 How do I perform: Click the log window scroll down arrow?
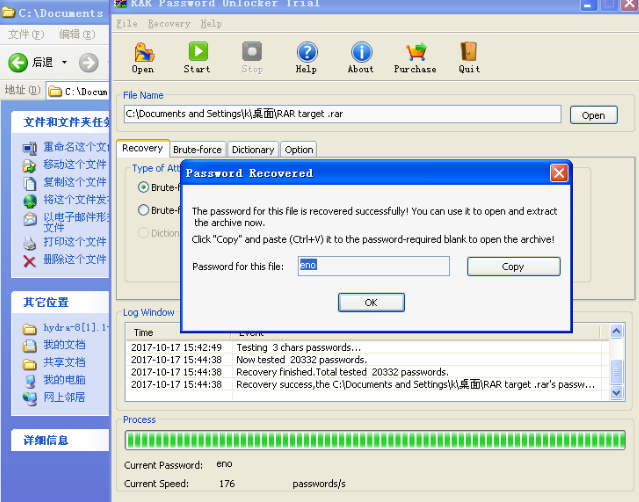pyautogui.click(x=616, y=393)
